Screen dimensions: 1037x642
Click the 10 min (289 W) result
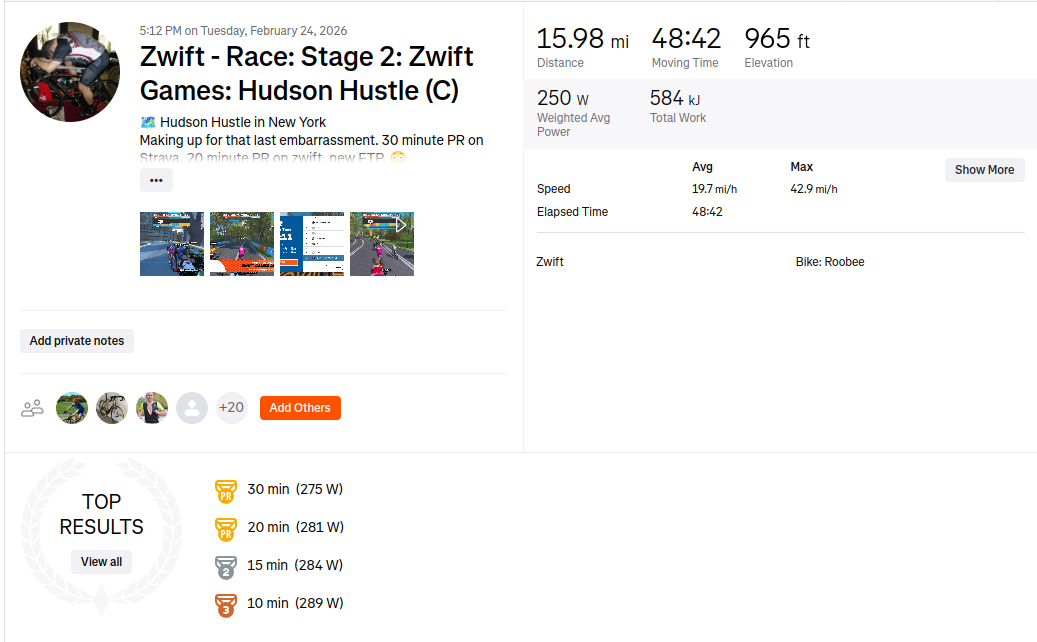click(295, 603)
